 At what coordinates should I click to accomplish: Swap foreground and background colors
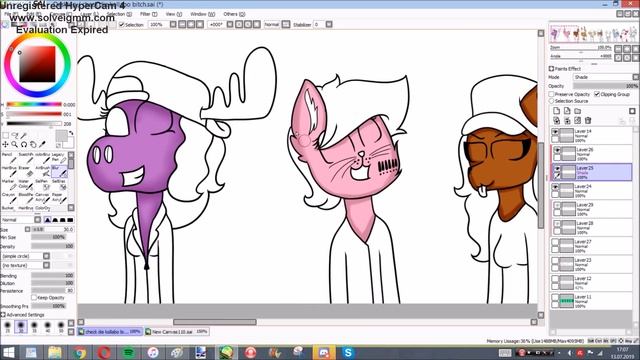click(71, 133)
